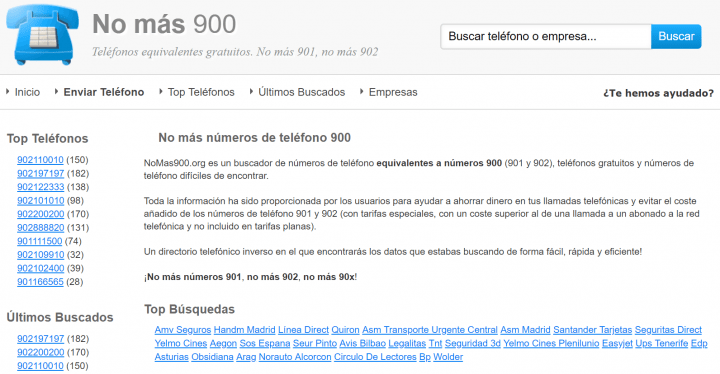The height and width of the screenshot is (374, 720).
Task: Open the Seguridad 3d link
Action: 472,343
